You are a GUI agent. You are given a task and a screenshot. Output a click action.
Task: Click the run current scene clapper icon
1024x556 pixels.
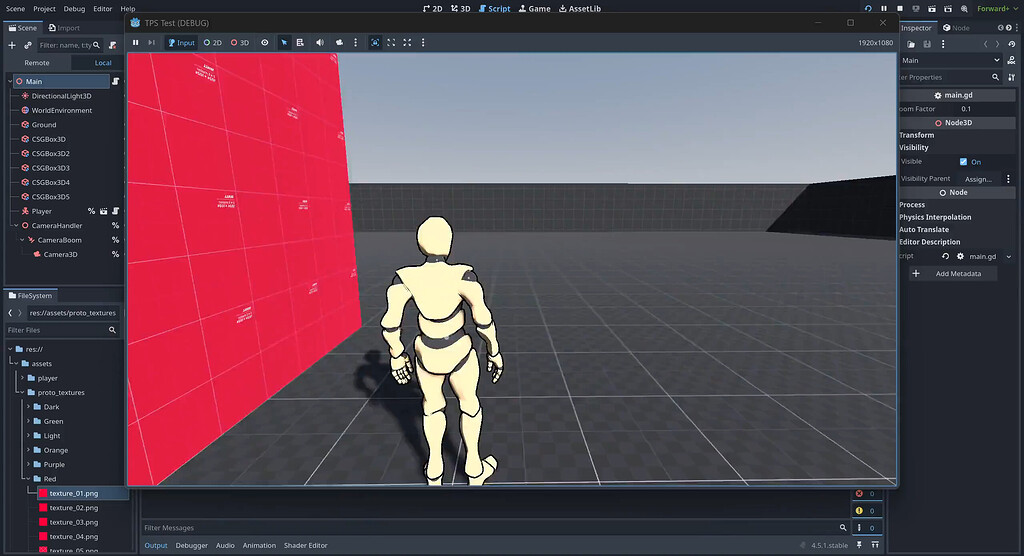click(x=932, y=8)
